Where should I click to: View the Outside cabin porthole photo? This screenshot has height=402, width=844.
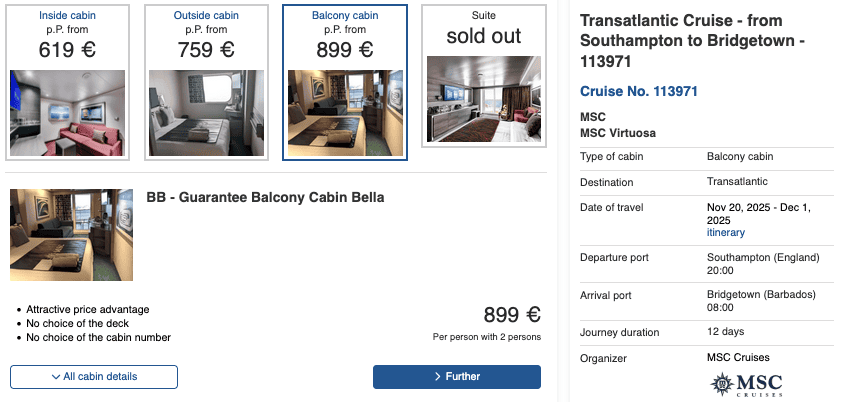coord(206,112)
